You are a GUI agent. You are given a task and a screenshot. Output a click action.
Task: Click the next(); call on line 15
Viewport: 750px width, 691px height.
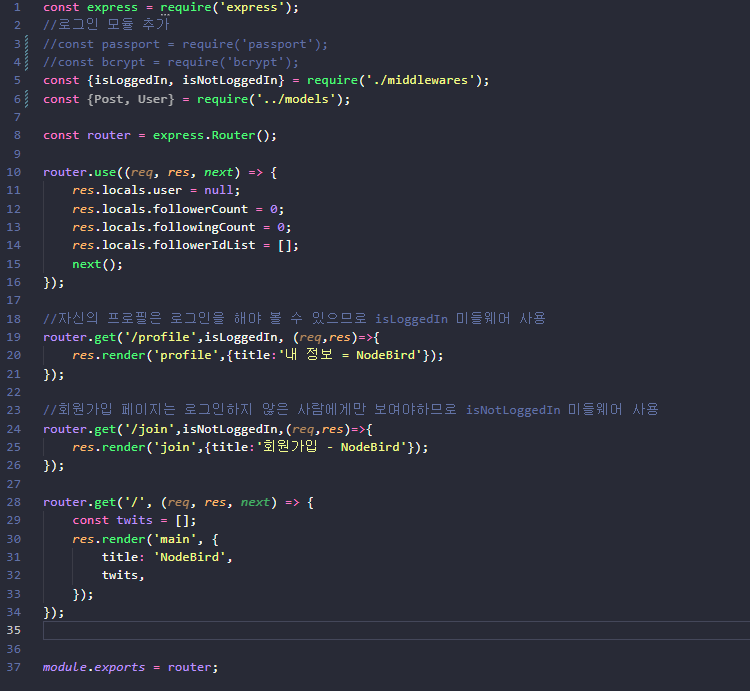tap(98, 264)
